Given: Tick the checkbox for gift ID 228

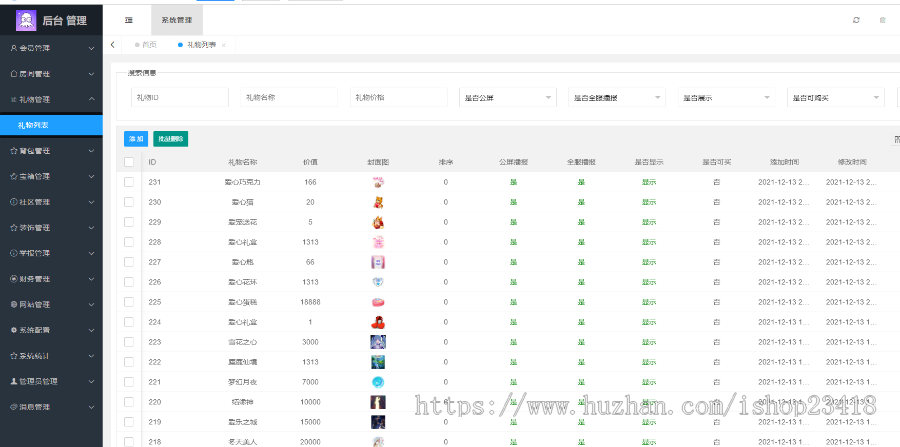Looking at the screenshot, I should pyautogui.click(x=129, y=242).
